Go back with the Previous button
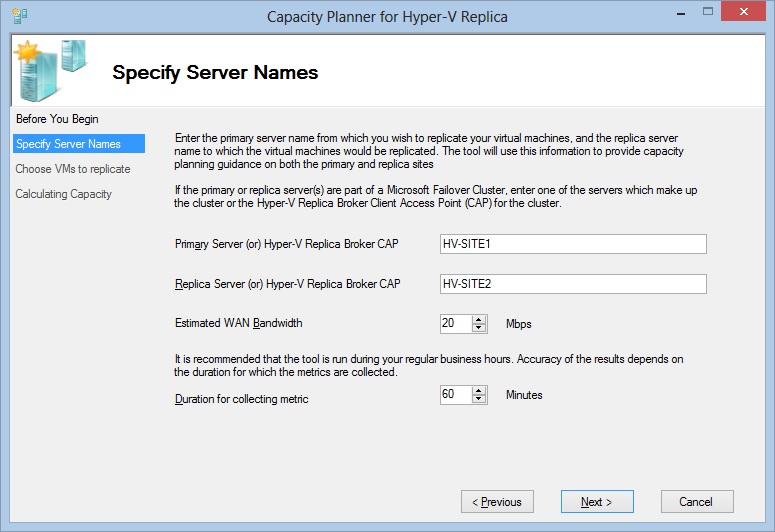The width and height of the screenshot is (775, 532). (x=497, y=502)
